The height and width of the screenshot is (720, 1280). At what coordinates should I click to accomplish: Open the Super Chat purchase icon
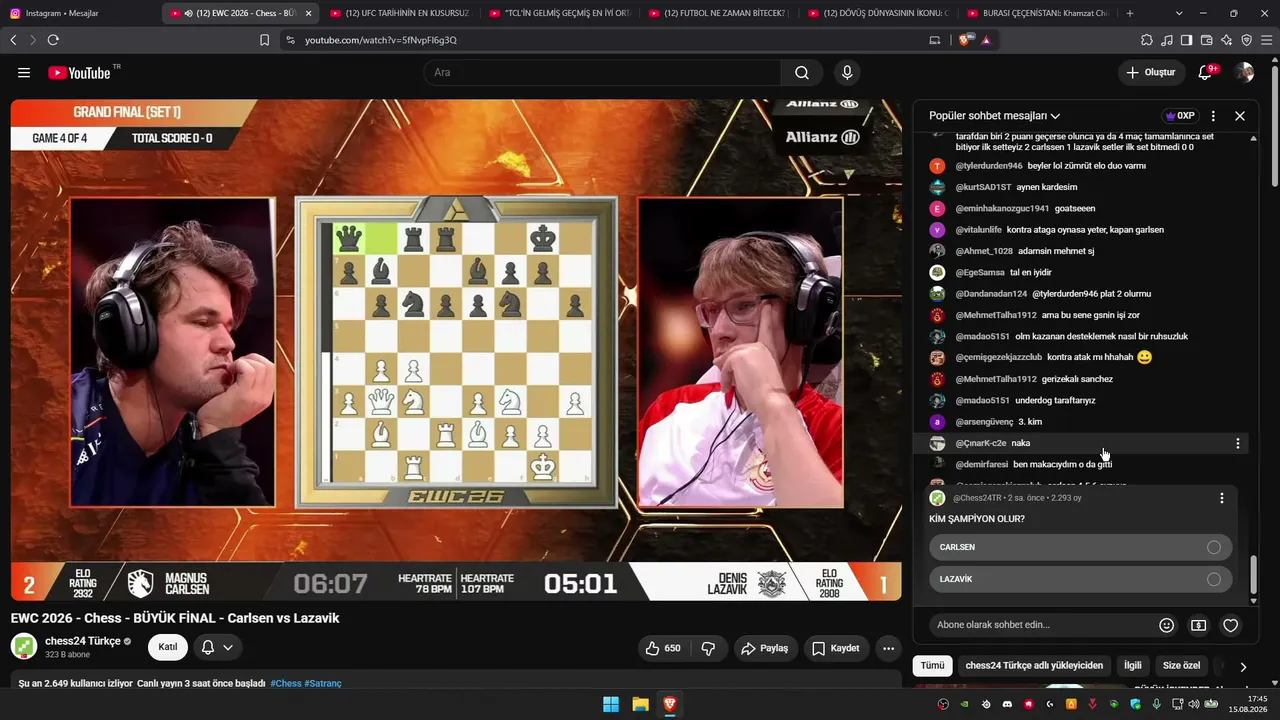click(x=1198, y=625)
